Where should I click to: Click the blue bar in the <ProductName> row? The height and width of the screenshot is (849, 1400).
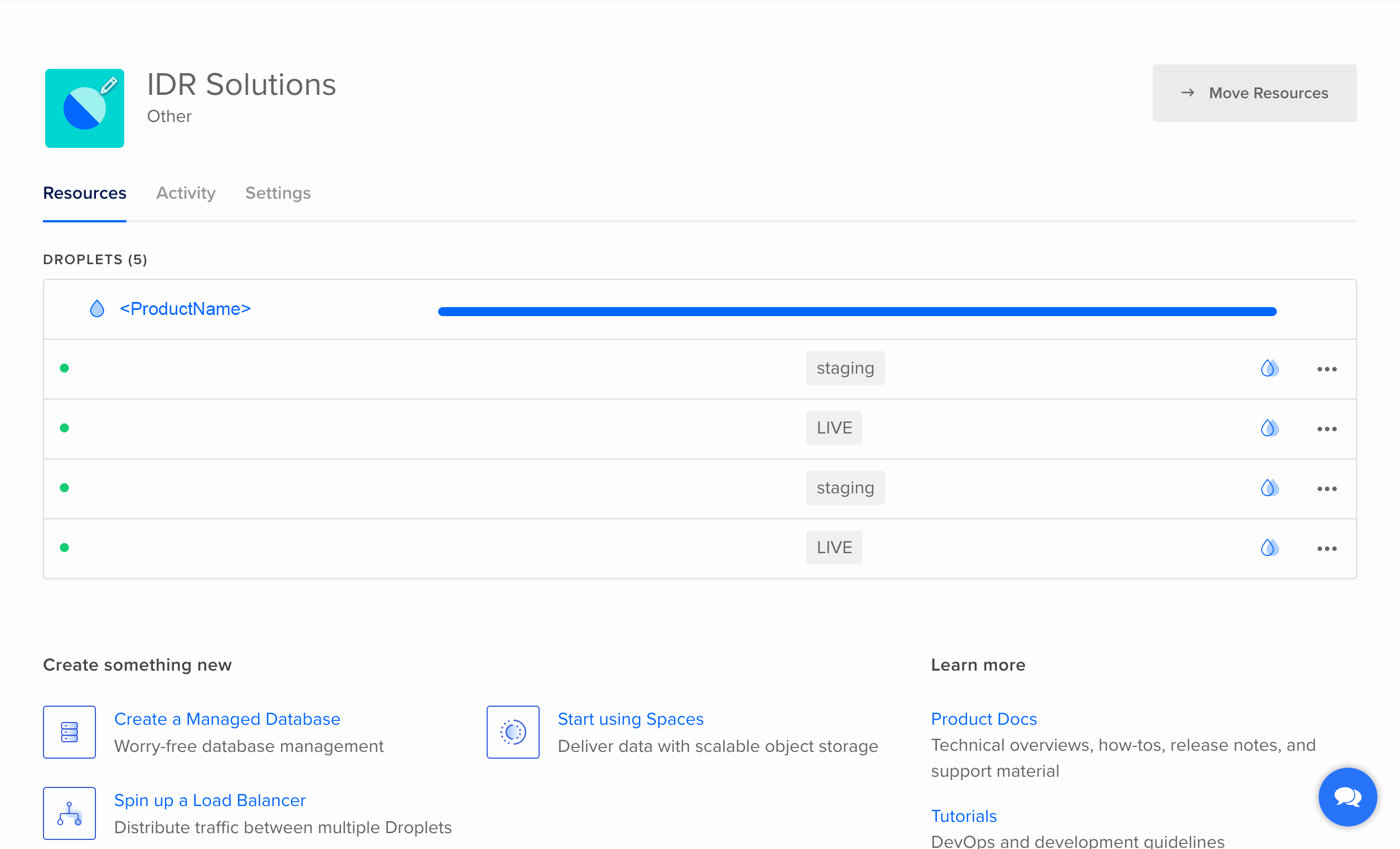857,312
